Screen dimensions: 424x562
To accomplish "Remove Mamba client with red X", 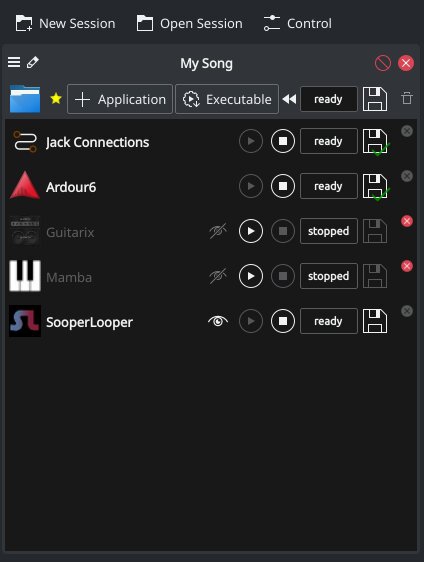I will coord(407,266).
